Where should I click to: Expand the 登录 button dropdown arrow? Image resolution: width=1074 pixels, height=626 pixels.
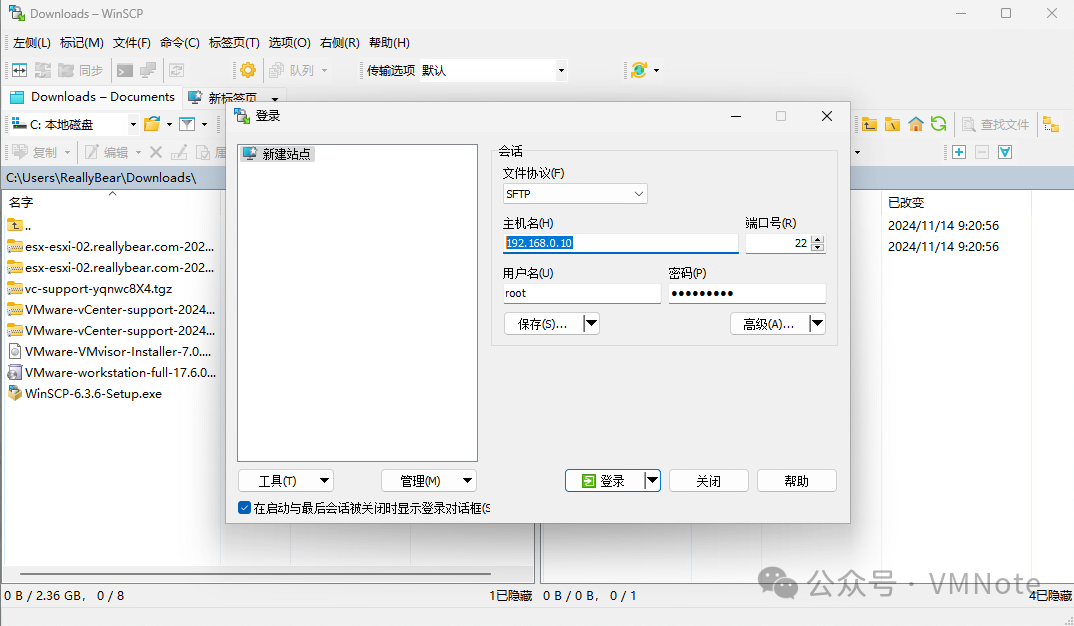(x=652, y=481)
